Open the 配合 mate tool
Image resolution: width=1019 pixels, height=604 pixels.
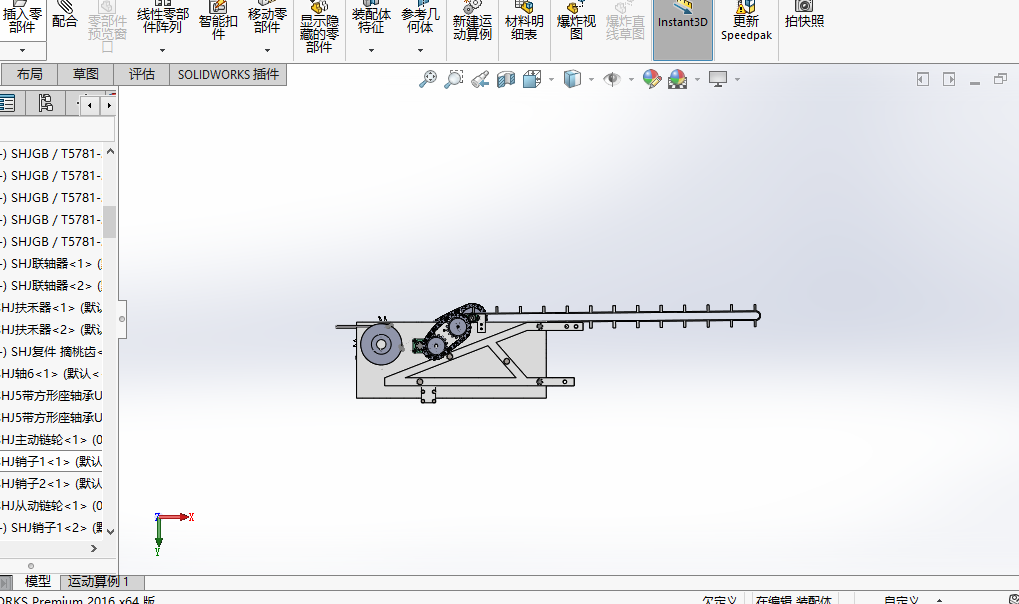tap(64, 16)
